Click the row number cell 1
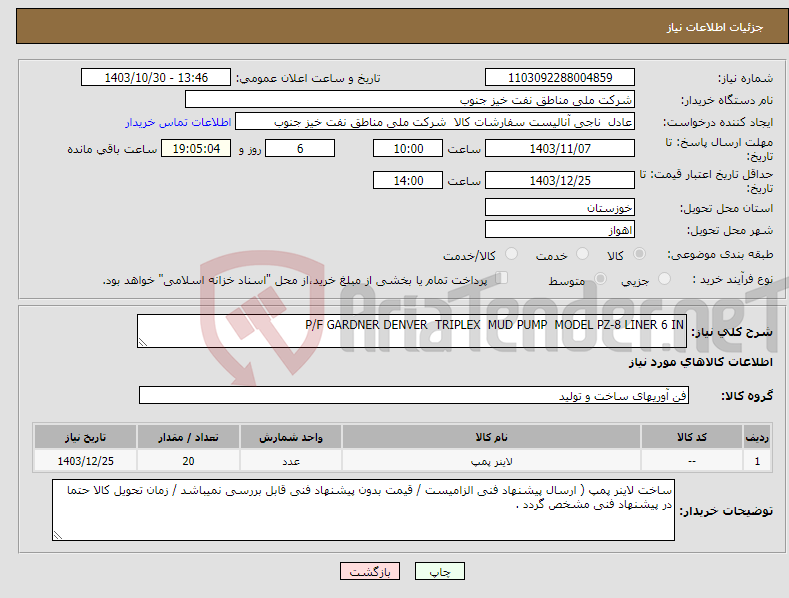789x598 pixels. [x=757, y=461]
